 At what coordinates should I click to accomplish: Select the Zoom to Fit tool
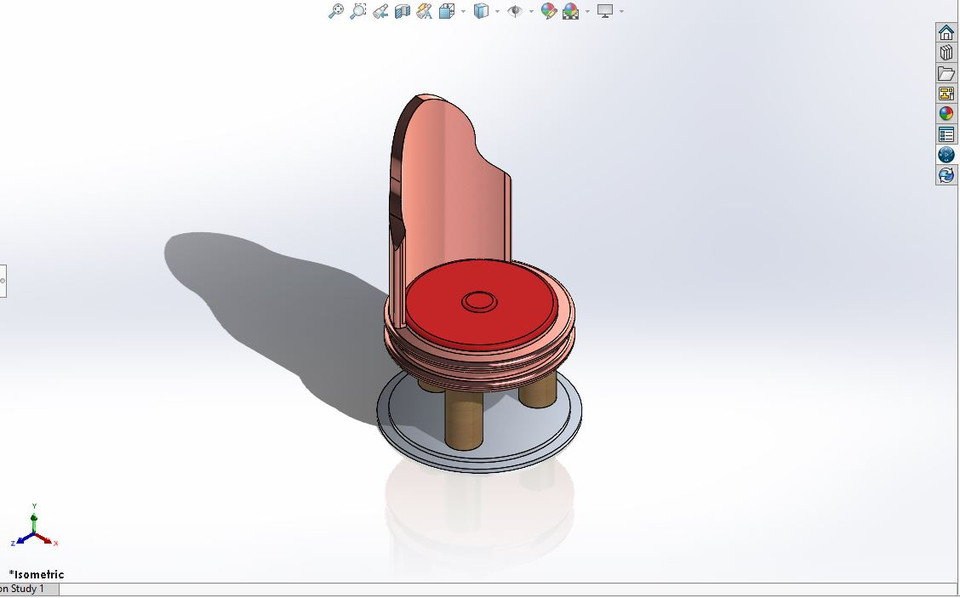(x=334, y=11)
